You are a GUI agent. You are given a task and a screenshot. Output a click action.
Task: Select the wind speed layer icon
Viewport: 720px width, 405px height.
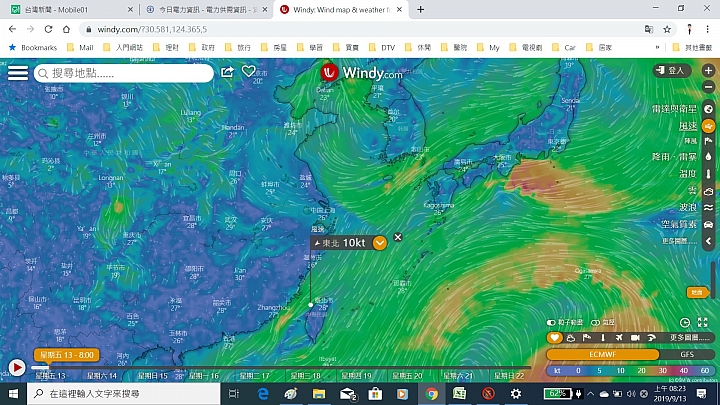[709, 125]
